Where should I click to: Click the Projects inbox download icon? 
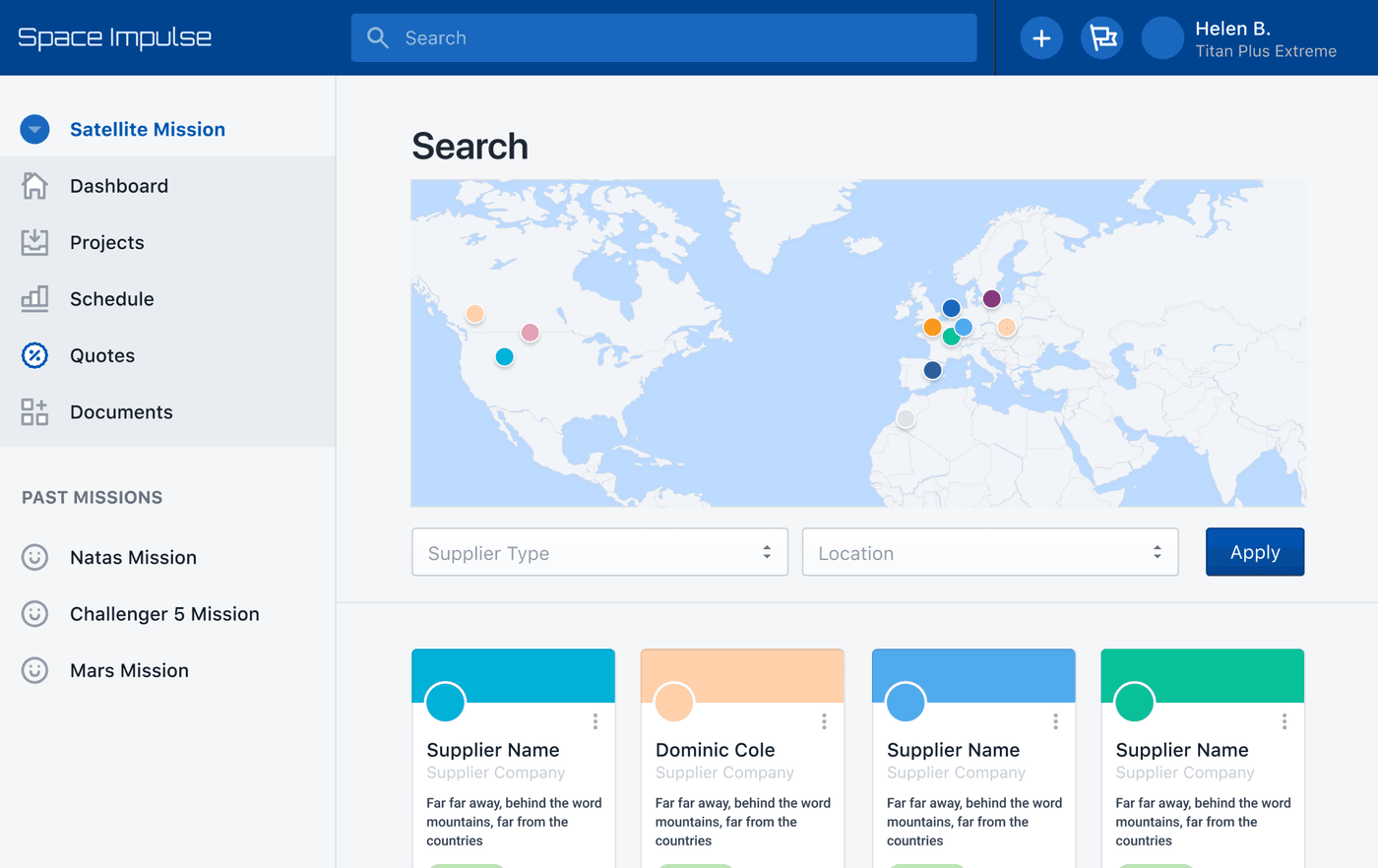click(x=34, y=242)
